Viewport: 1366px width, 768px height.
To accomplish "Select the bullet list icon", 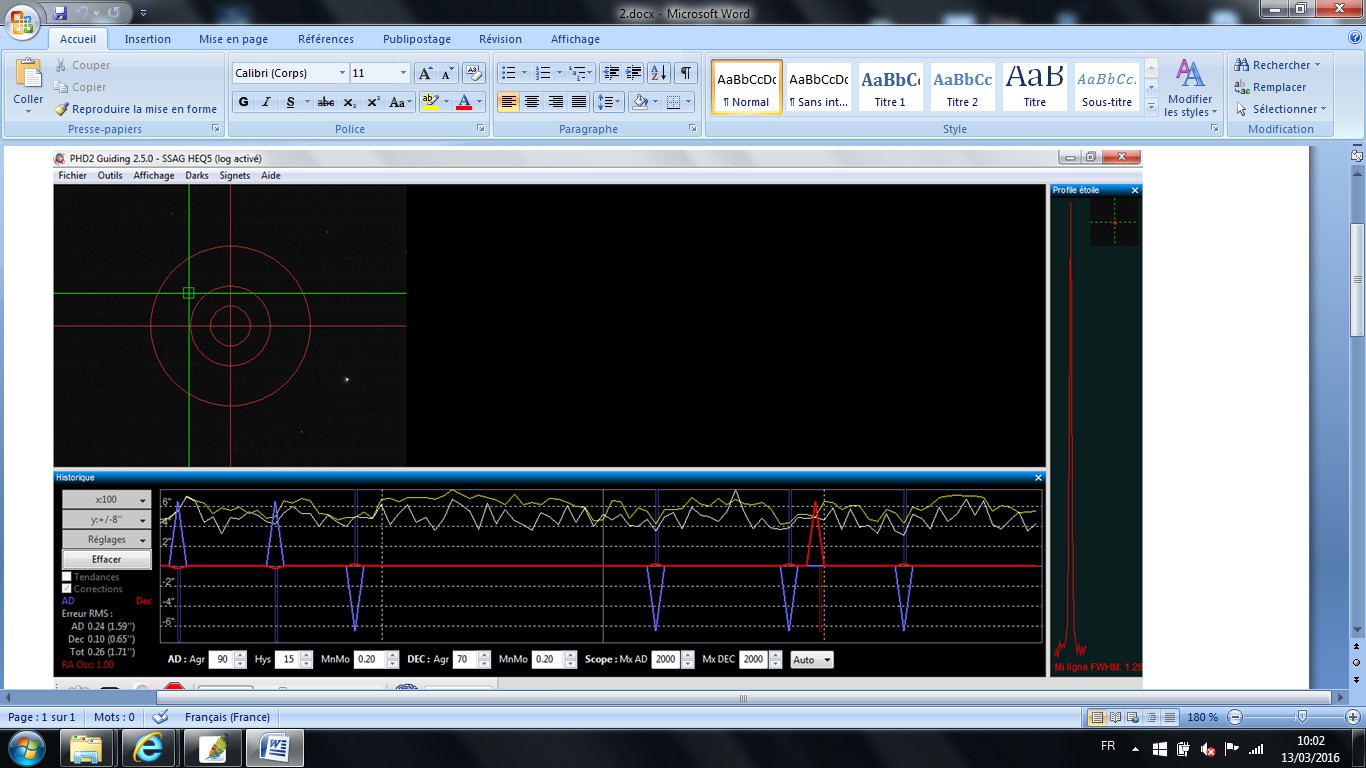I will [x=508, y=73].
